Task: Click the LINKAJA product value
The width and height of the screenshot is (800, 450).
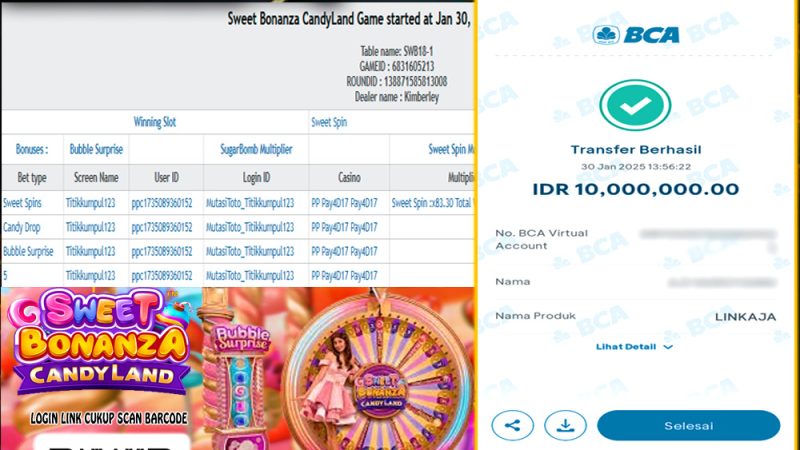Action: [x=745, y=317]
